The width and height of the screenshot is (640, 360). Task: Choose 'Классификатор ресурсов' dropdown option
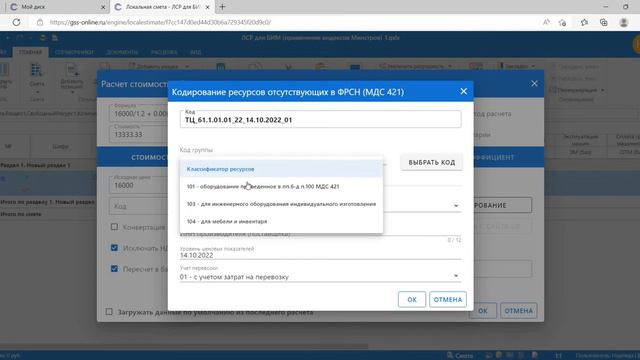281,169
